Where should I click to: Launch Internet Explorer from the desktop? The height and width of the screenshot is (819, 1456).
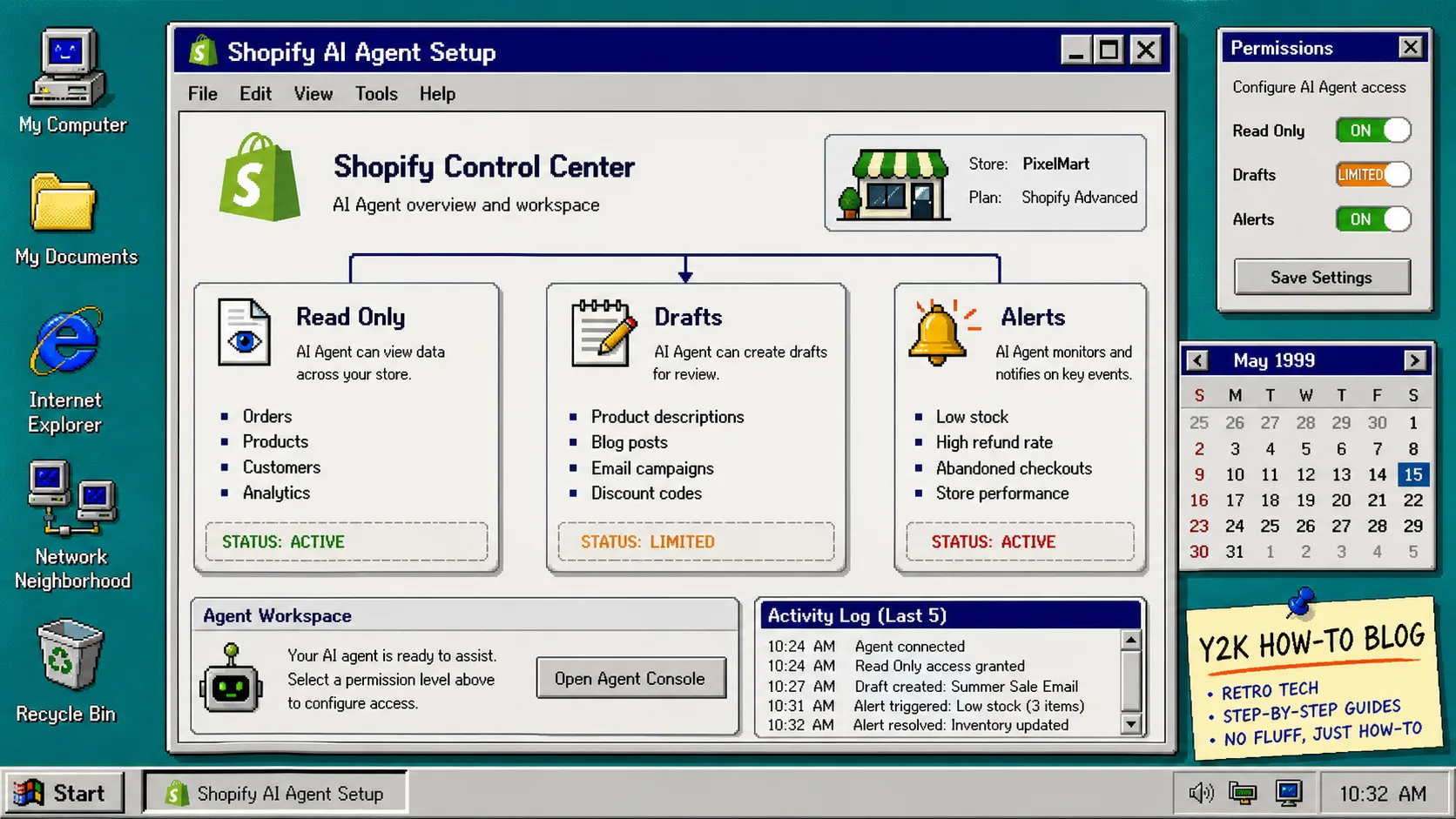(x=66, y=340)
